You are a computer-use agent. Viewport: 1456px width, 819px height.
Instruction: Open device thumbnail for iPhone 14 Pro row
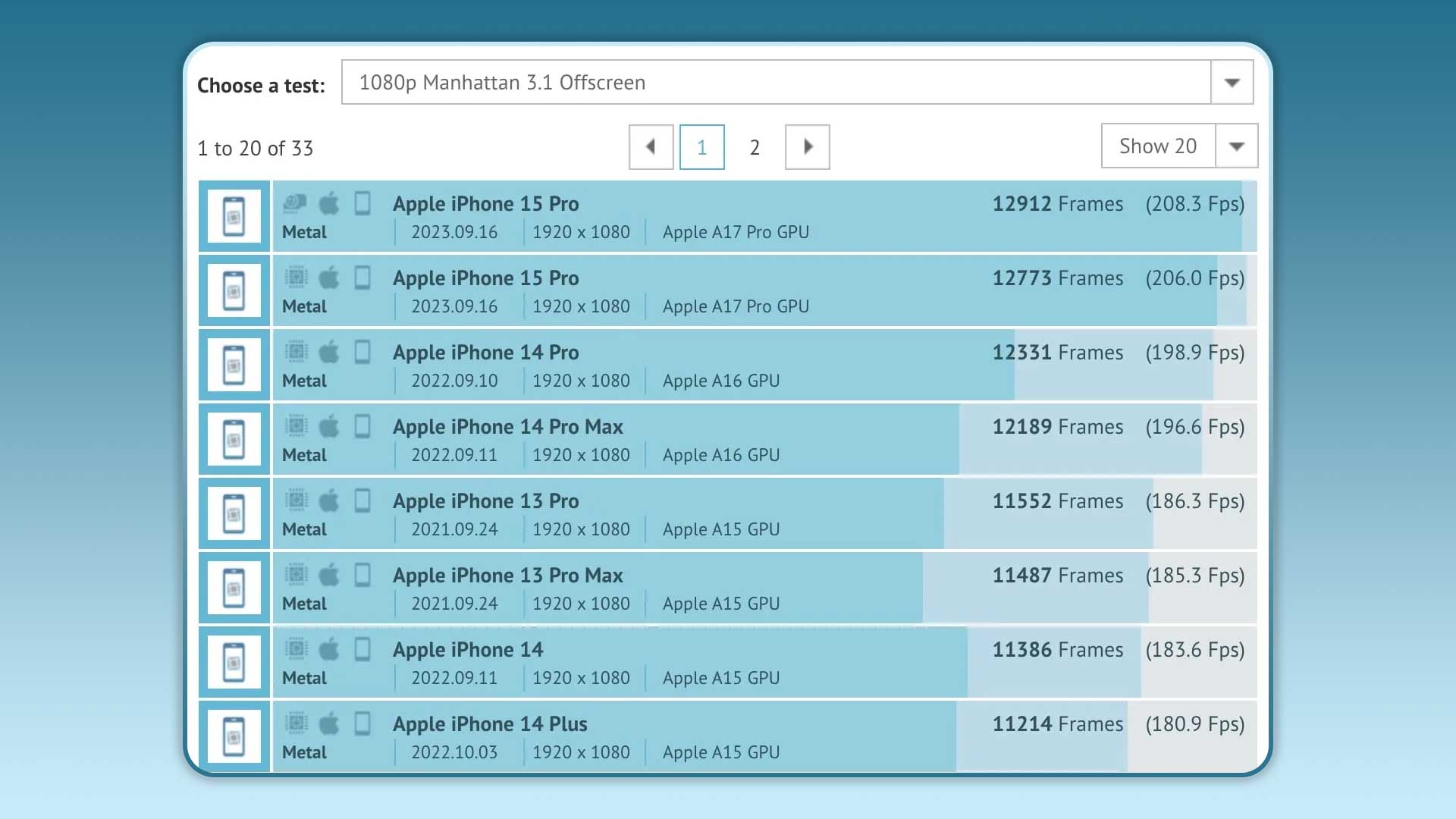click(x=234, y=365)
